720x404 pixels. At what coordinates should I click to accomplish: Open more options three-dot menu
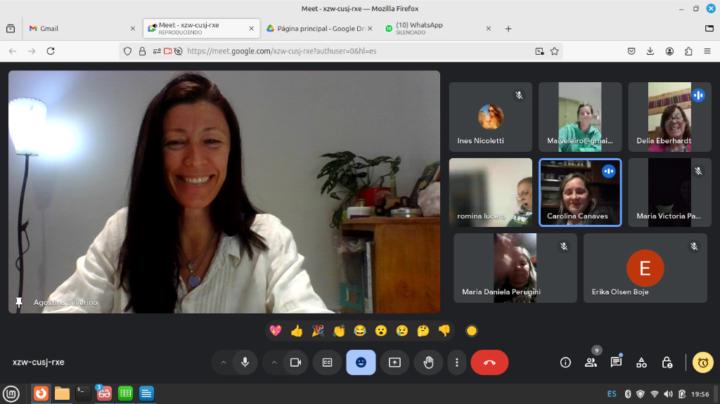pyautogui.click(x=457, y=362)
